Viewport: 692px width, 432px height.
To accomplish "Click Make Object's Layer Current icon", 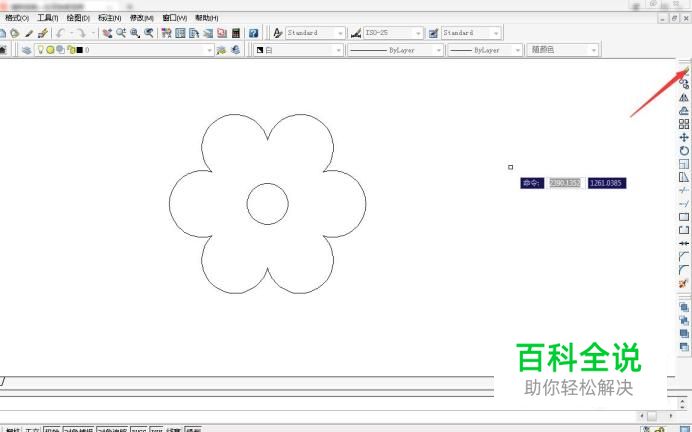I will (221, 50).
